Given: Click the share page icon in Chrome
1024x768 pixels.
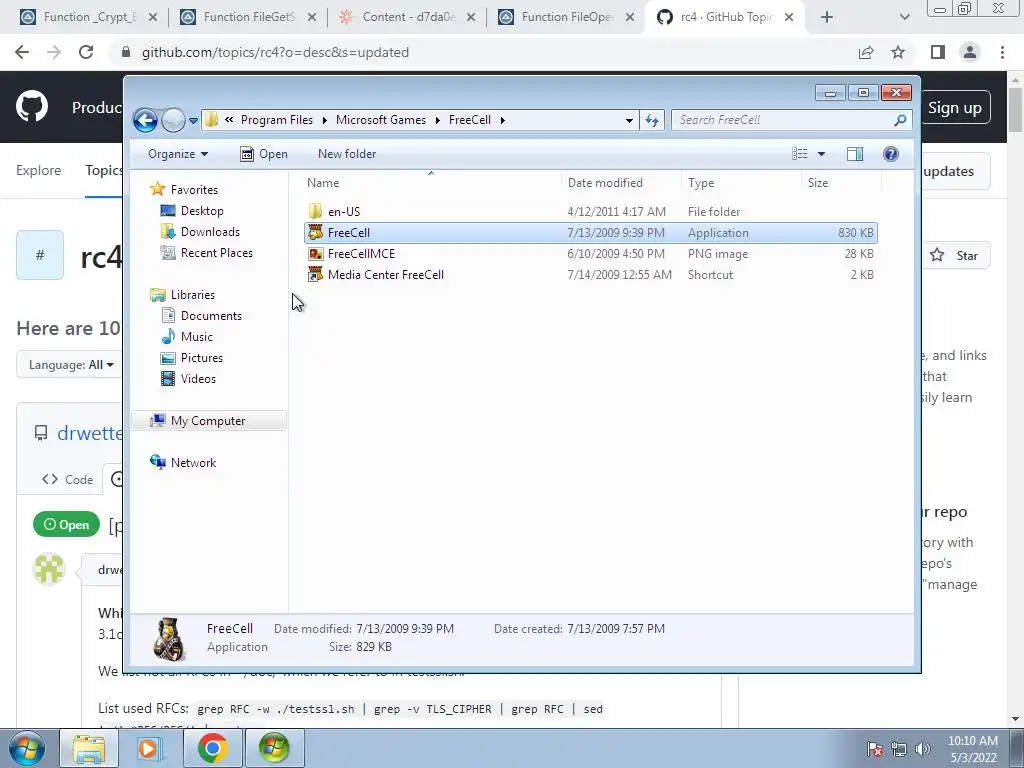Looking at the screenshot, I should click(x=866, y=52).
